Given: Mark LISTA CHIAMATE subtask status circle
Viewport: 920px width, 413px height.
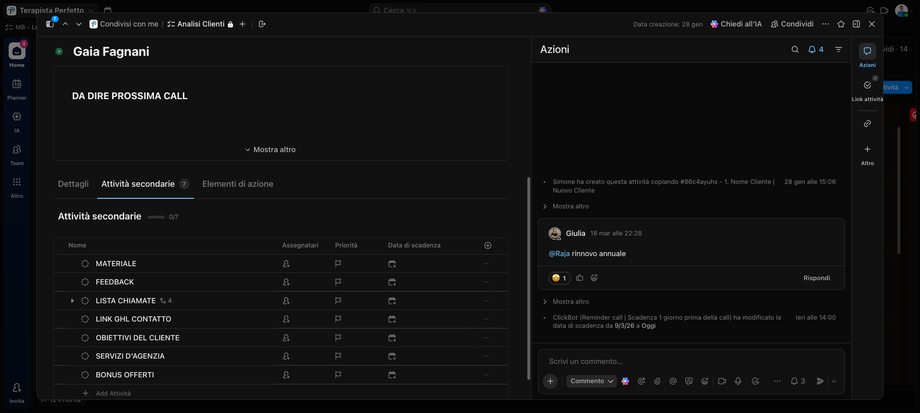Looking at the screenshot, I should pos(85,301).
